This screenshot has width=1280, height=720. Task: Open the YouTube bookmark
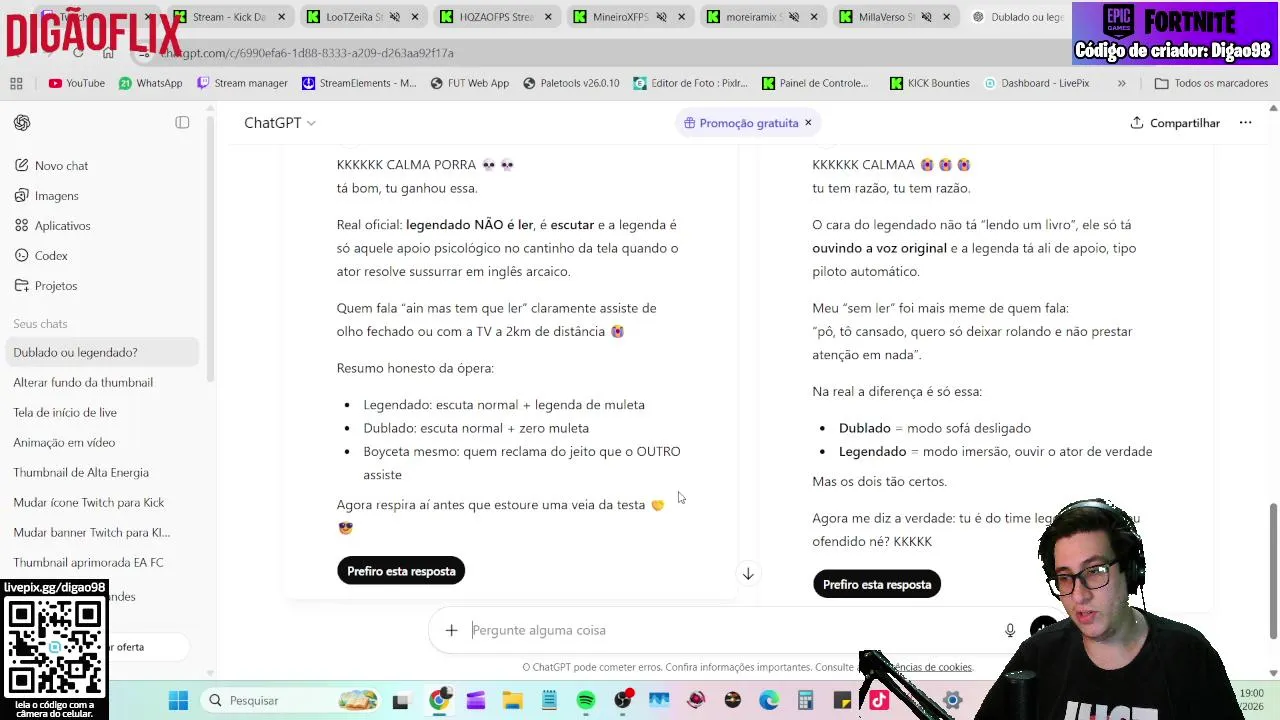(x=77, y=83)
